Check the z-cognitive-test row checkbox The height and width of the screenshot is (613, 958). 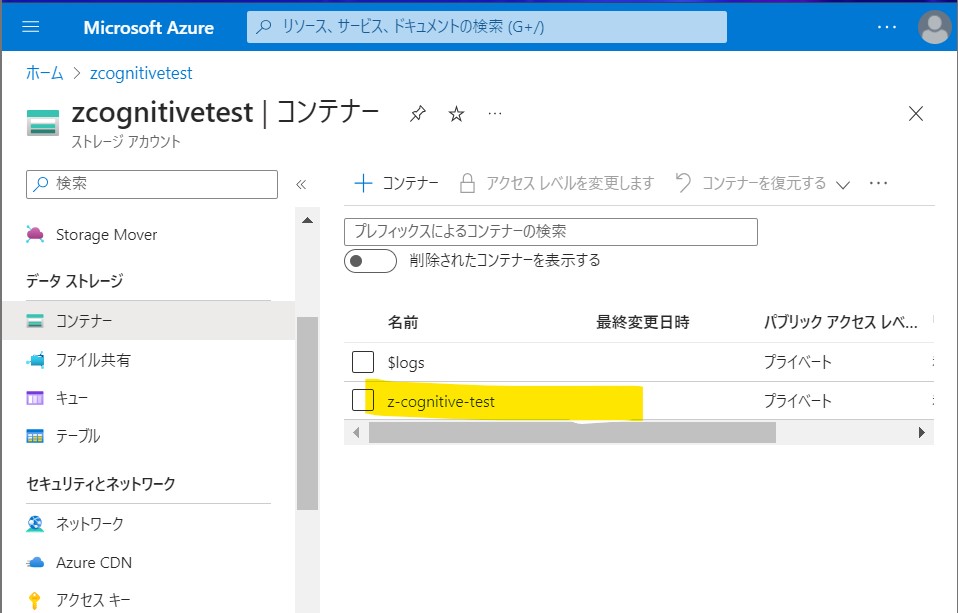[363, 401]
